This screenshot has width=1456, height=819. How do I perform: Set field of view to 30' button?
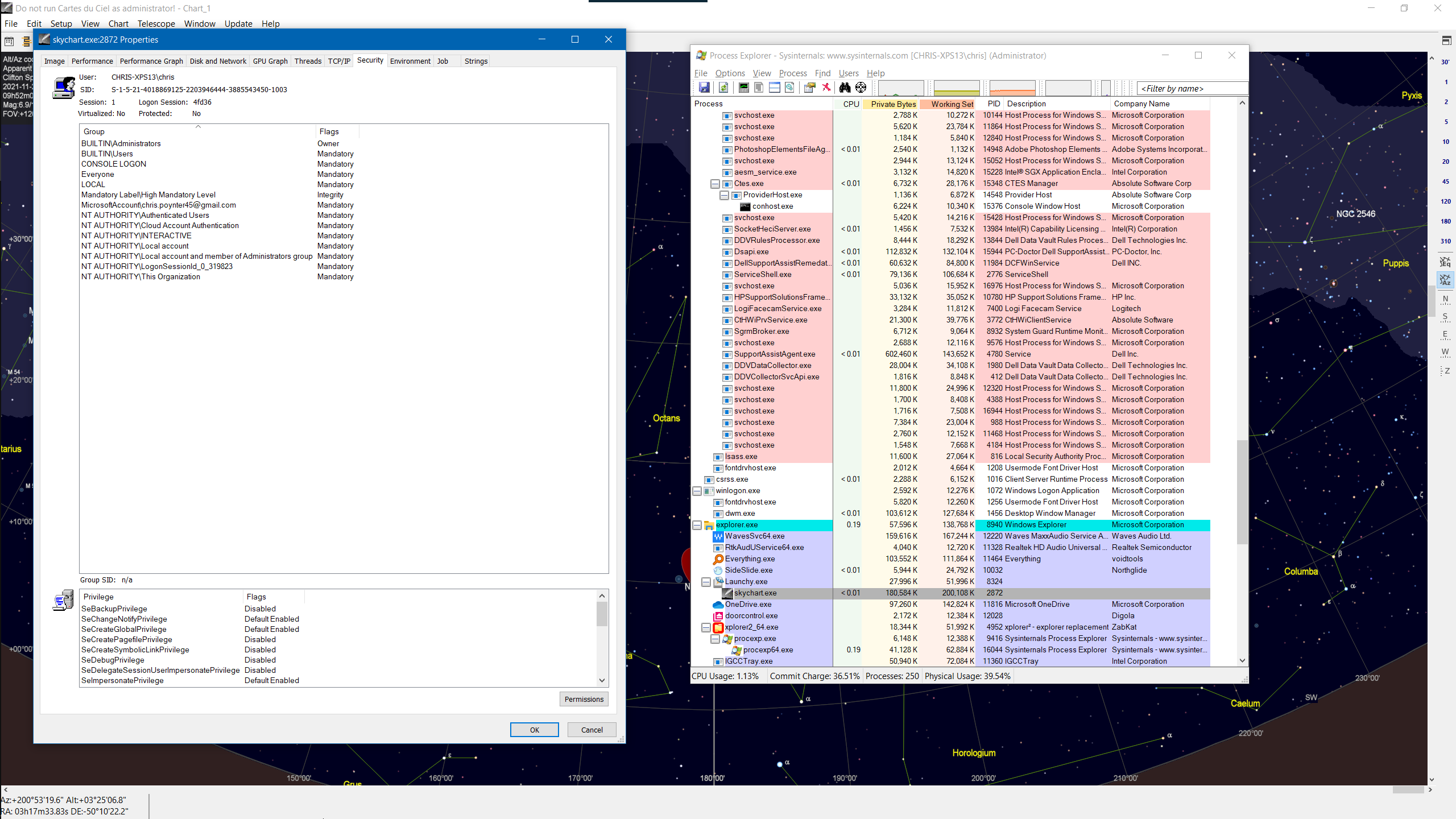(x=1446, y=62)
